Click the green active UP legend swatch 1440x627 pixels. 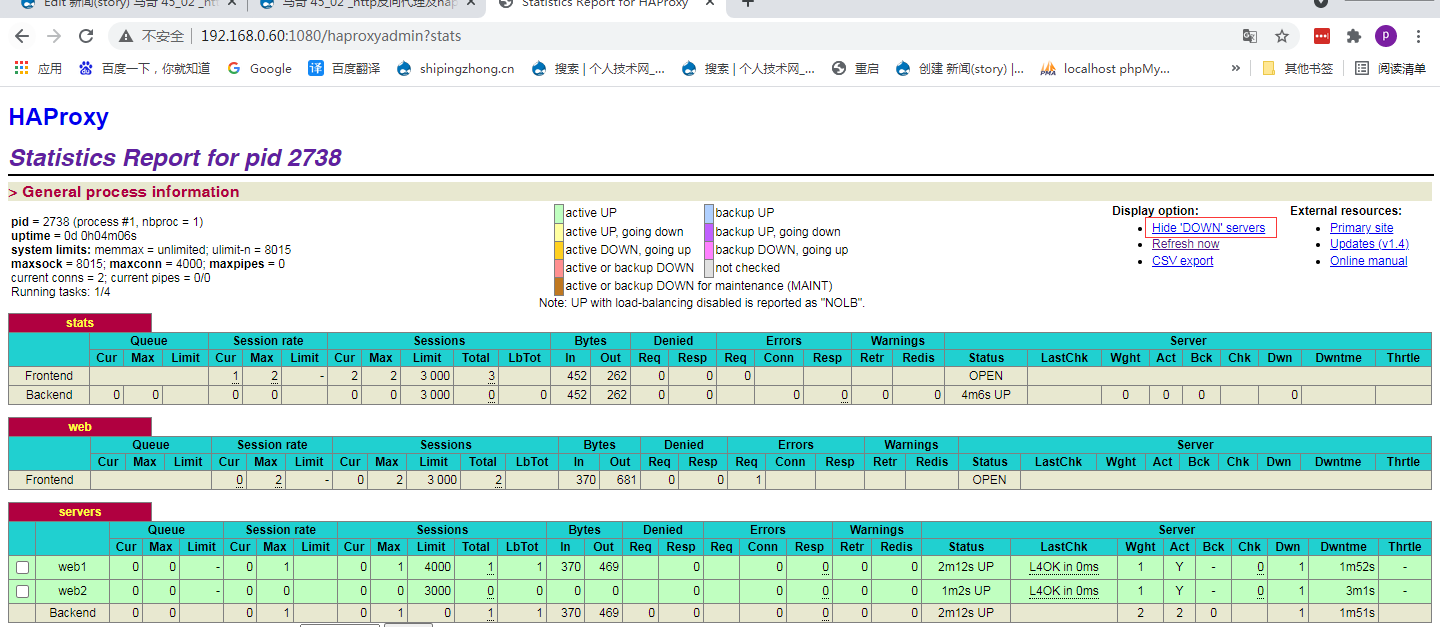click(x=559, y=213)
